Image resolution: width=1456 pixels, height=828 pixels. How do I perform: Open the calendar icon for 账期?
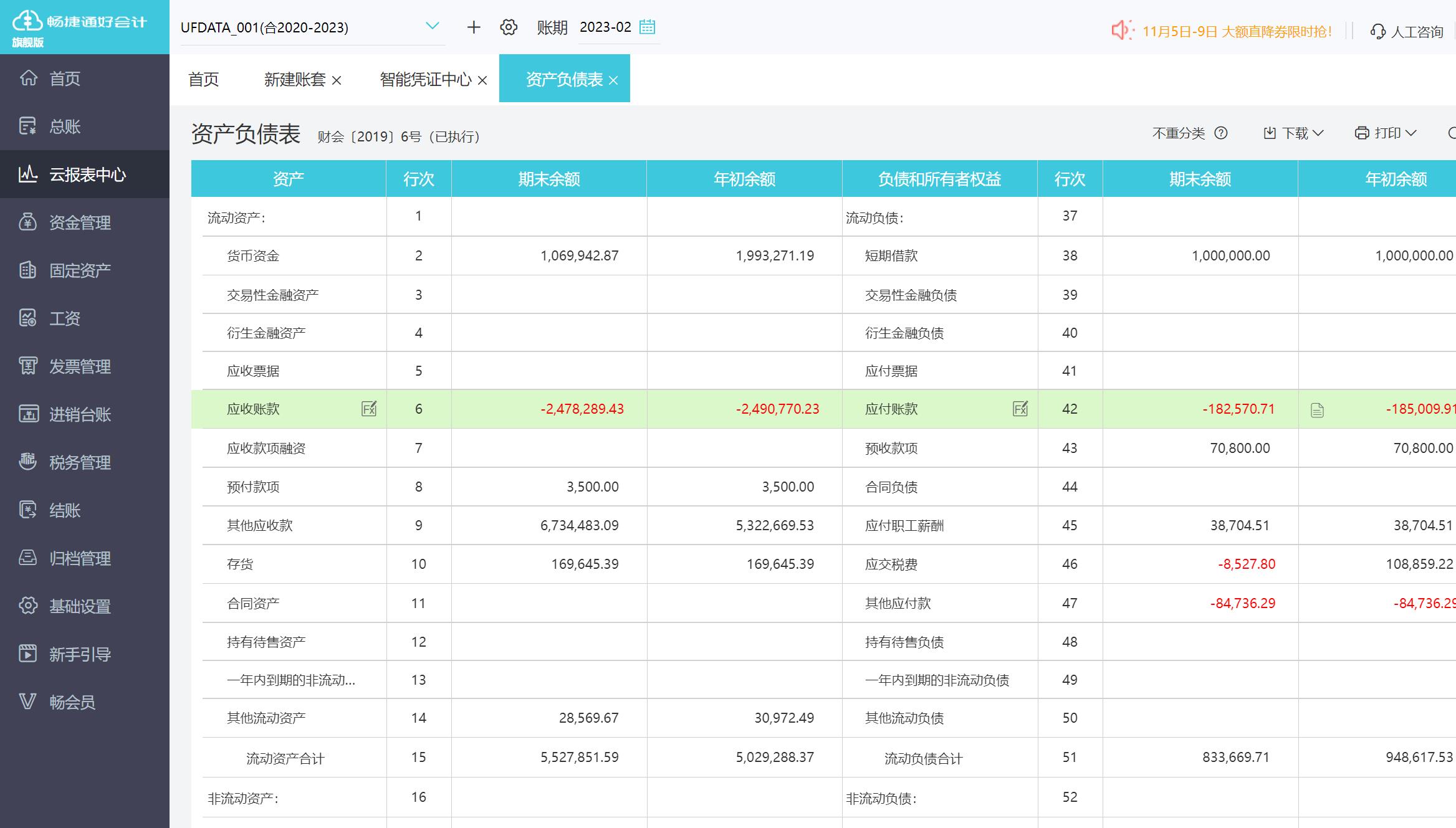648,27
